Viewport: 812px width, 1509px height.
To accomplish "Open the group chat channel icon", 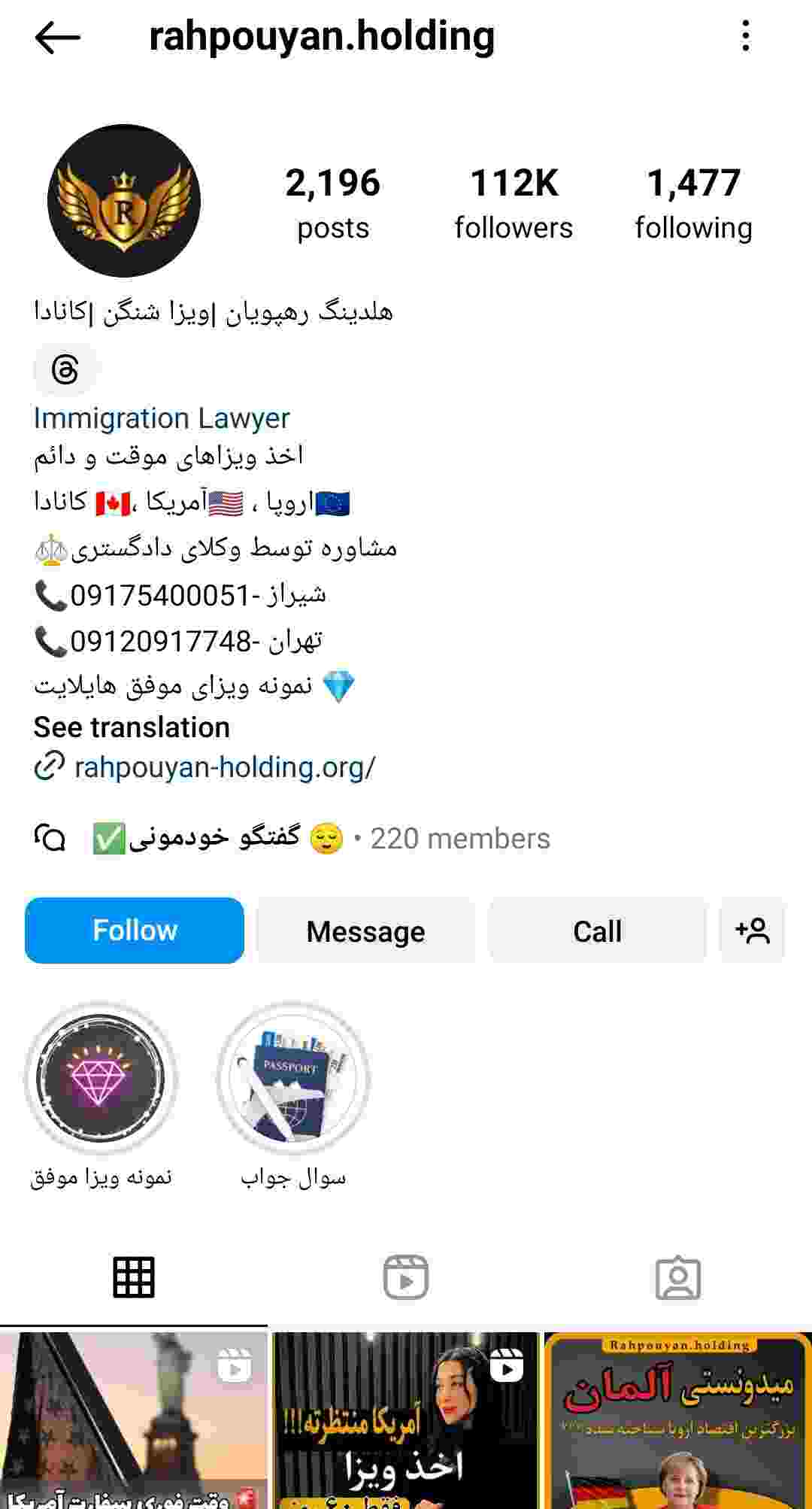I will pyautogui.click(x=50, y=838).
